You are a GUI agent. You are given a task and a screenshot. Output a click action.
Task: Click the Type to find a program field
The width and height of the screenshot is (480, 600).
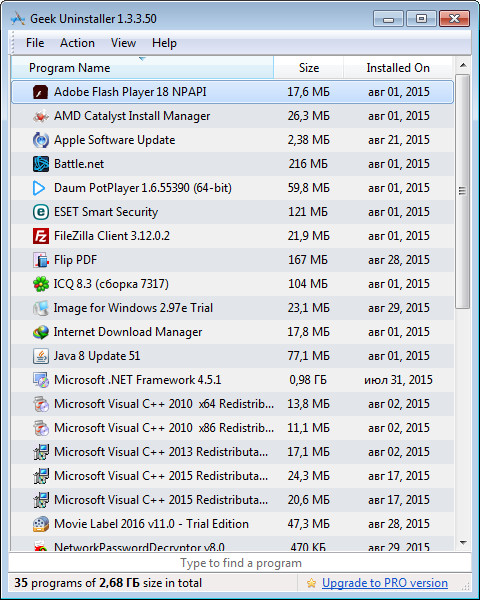click(x=240, y=563)
